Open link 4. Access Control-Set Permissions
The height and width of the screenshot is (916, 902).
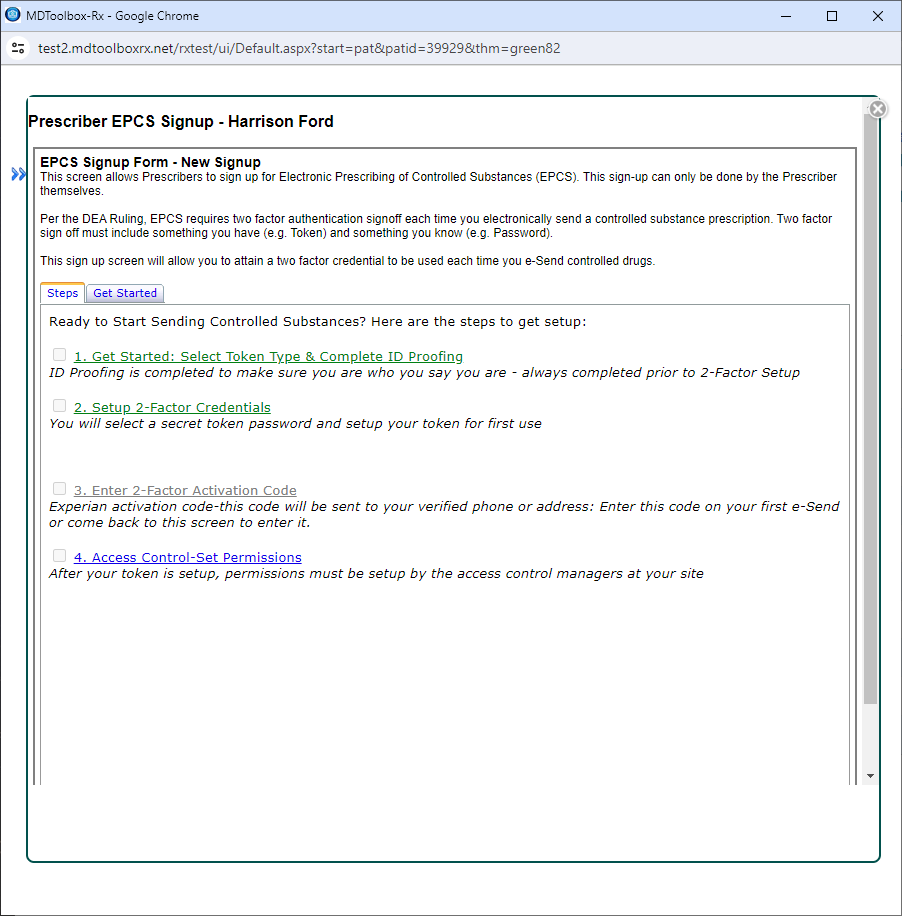[188, 557]
